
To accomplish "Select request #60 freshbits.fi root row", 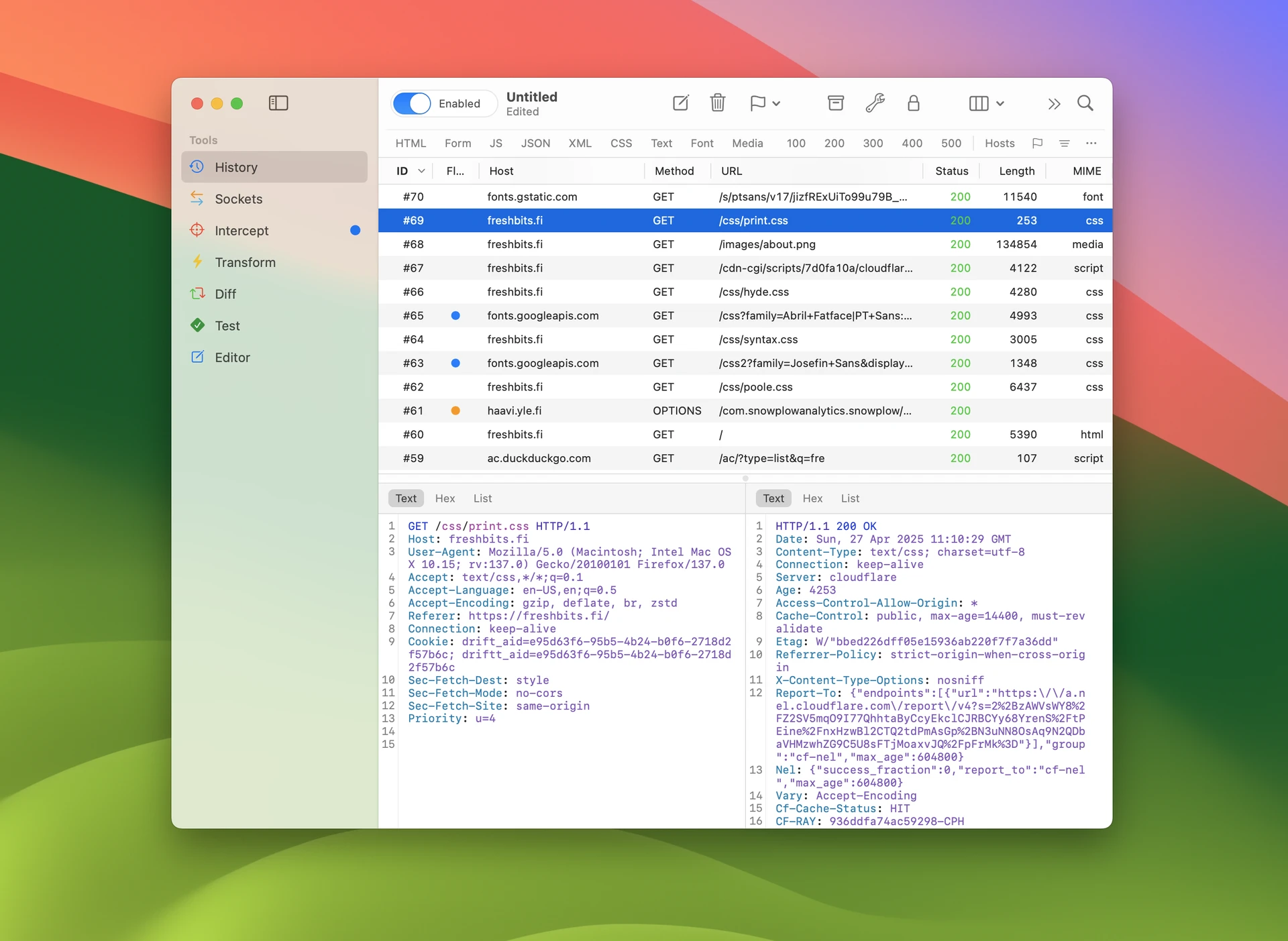I will point(745,435).
